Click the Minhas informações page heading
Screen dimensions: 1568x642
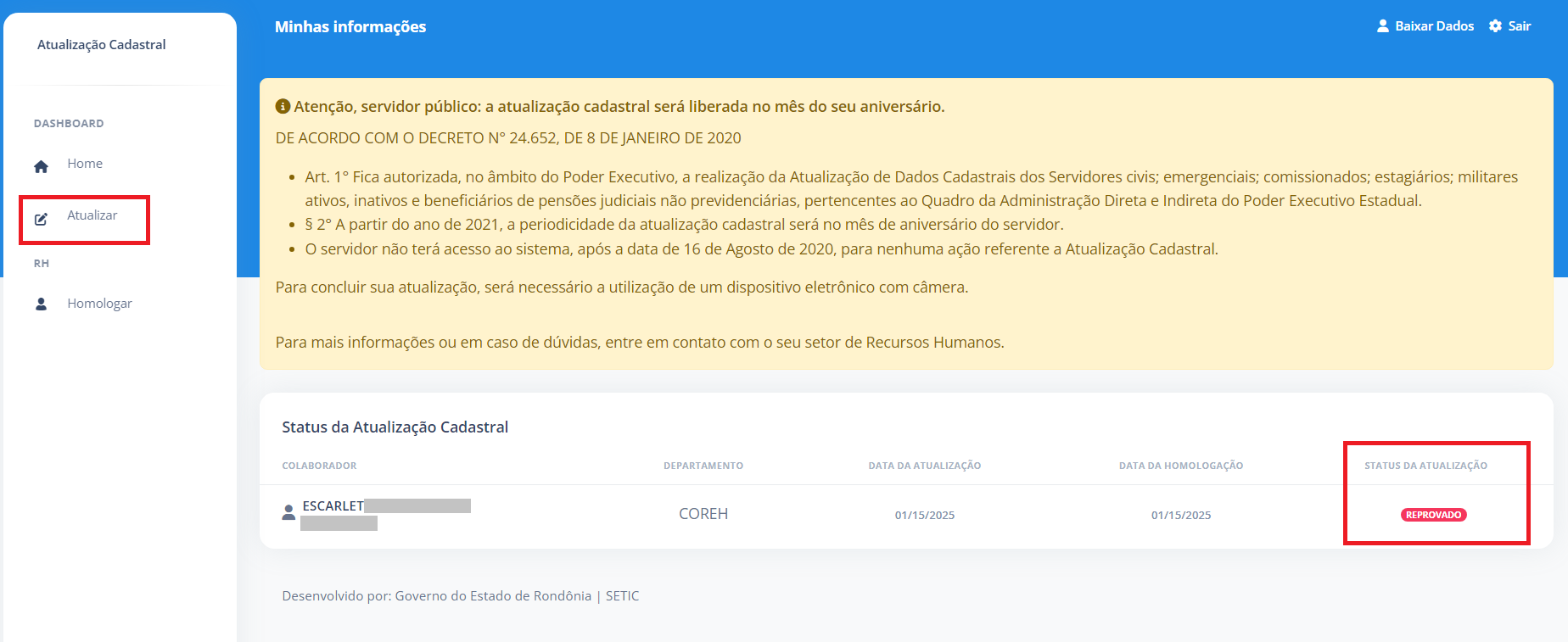click(350, 27)
